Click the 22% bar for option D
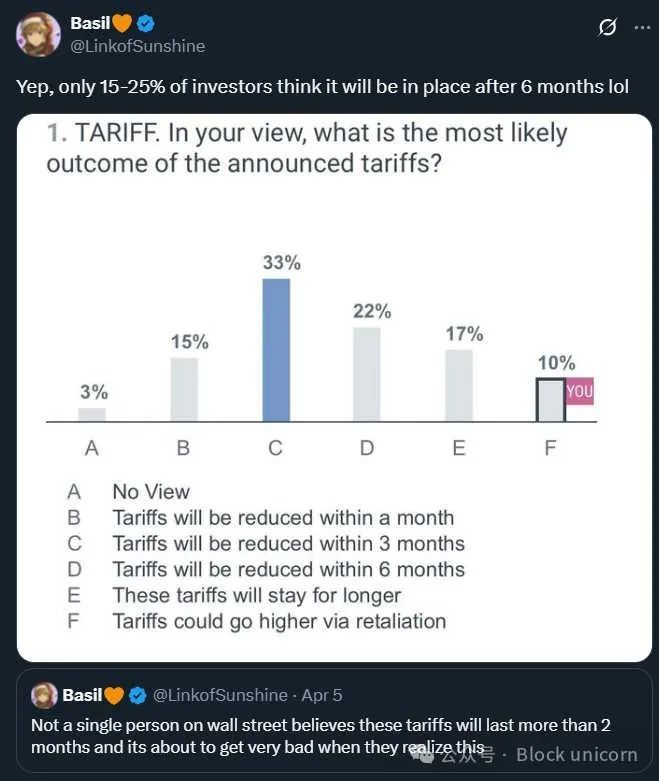The width and height of the screenshot is (659, 781). [x=367, y=374]
